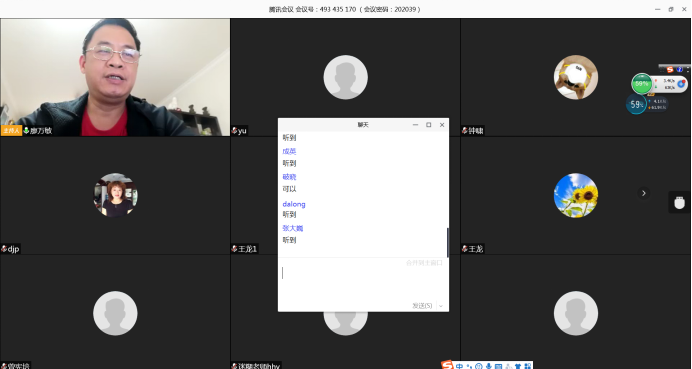692x369 pixels.
Task: Click the 可以 message in chat
Action: [290, 189]
